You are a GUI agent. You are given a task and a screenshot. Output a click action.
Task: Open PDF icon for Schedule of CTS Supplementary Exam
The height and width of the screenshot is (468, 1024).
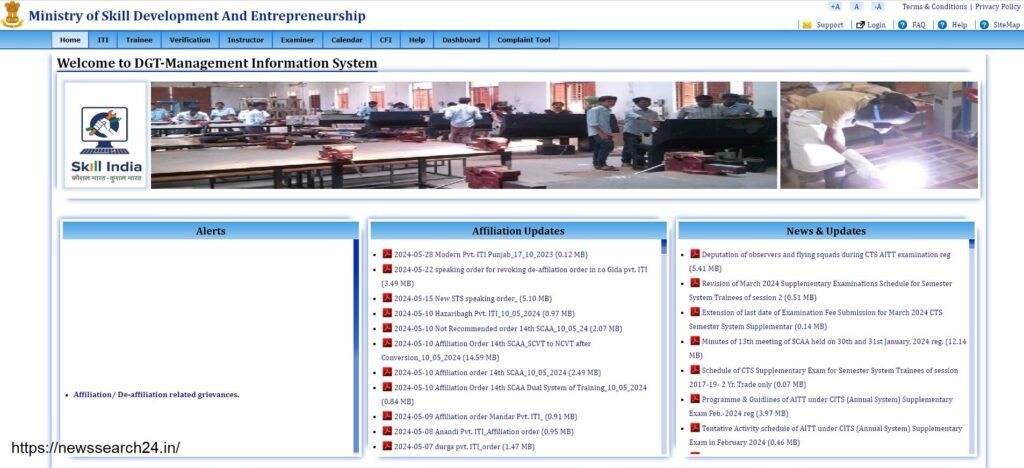[695, 369]
